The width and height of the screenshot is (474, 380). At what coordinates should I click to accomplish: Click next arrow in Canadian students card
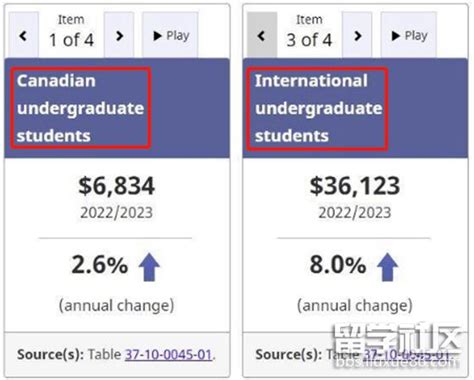[x=119, y=35]
